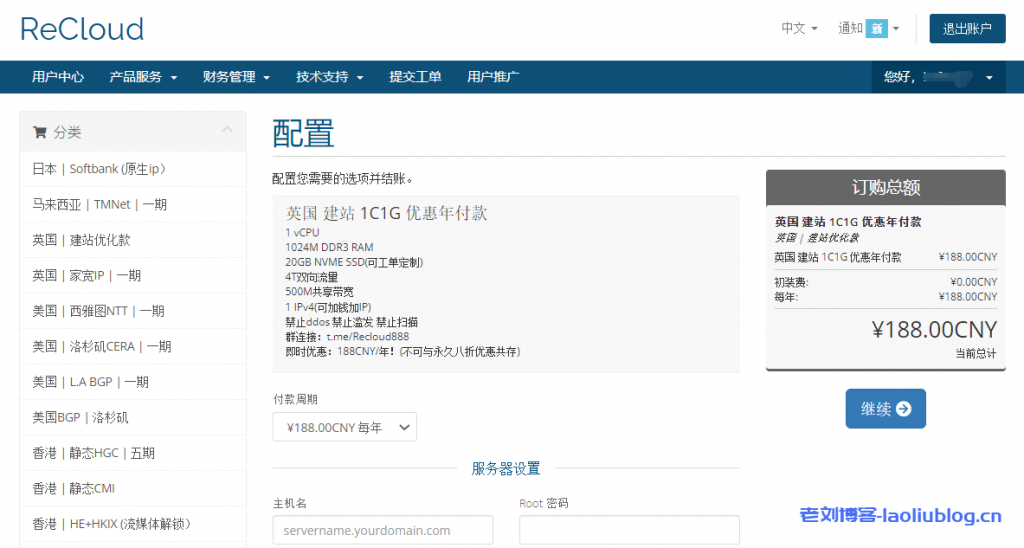Open the 技术支持 menu
The width and height of the screenshot is (1024, 548).
[330, 77]
